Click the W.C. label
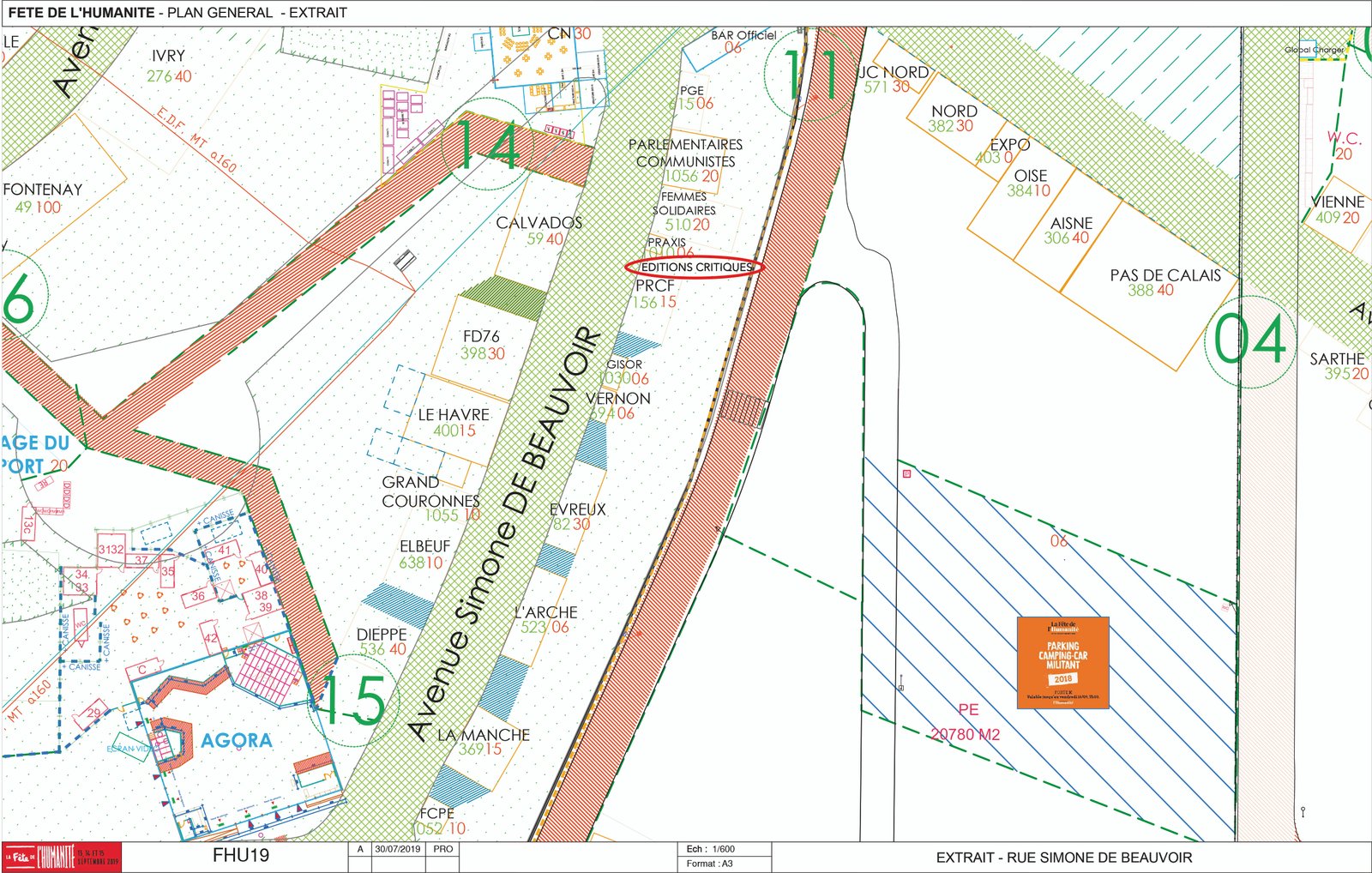Screen dimensions: 1372x873 coord(1343,138)
